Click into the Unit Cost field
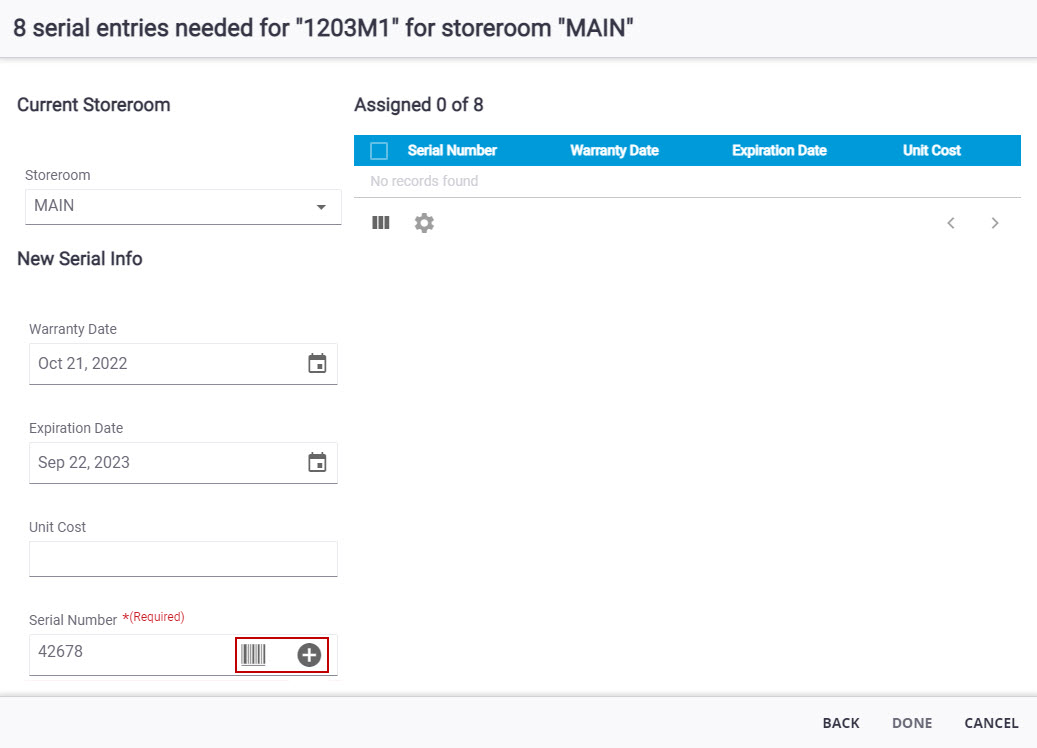This screenshot has height=748, width=1037. point(183,558)
